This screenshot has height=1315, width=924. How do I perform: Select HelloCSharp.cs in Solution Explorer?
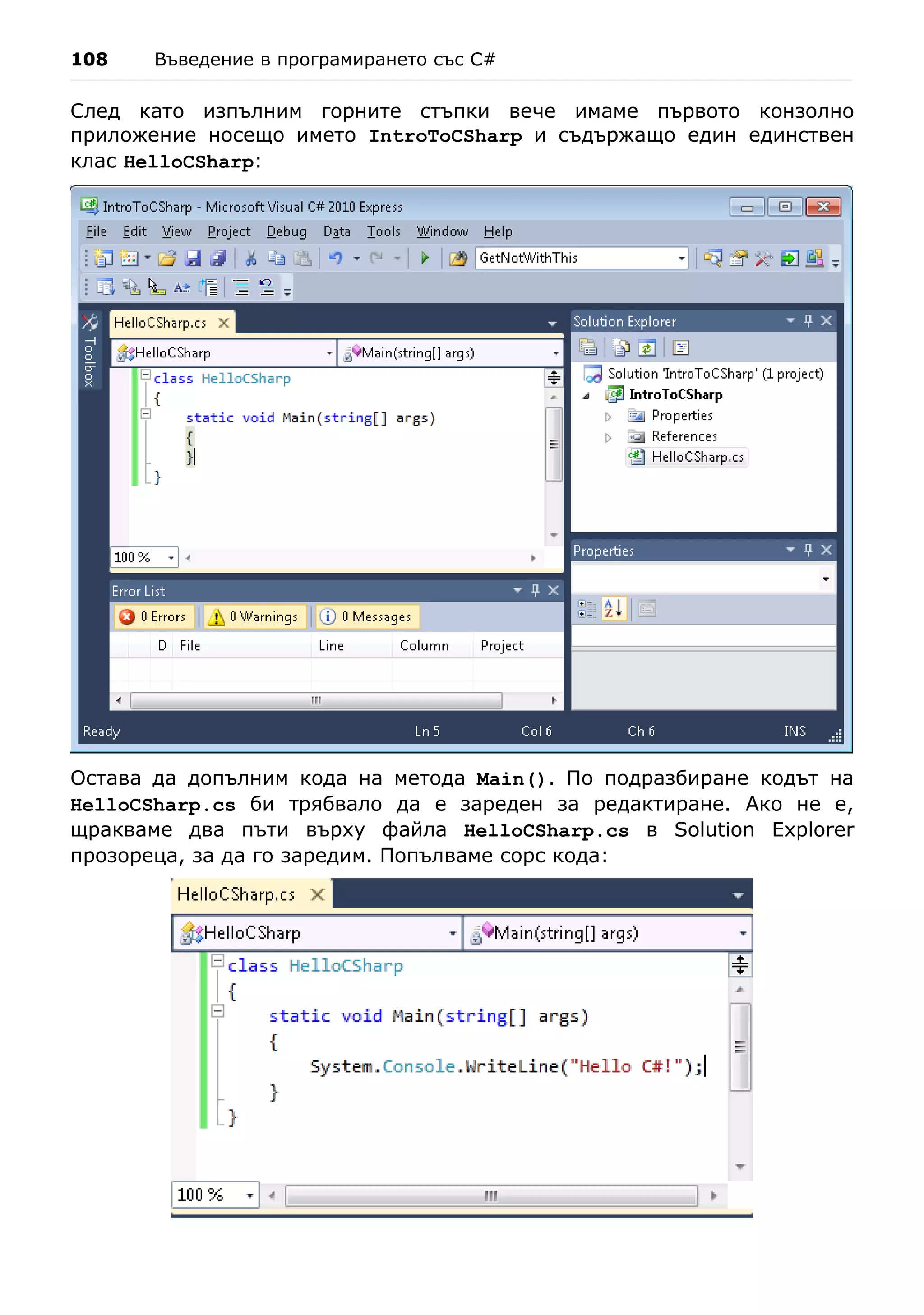pyautogui.click(x=697, y=457)
